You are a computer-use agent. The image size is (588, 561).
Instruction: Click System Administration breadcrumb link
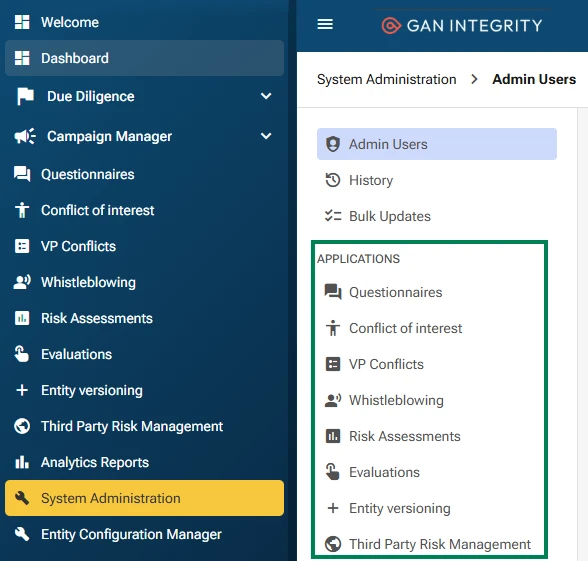point(387,80)
